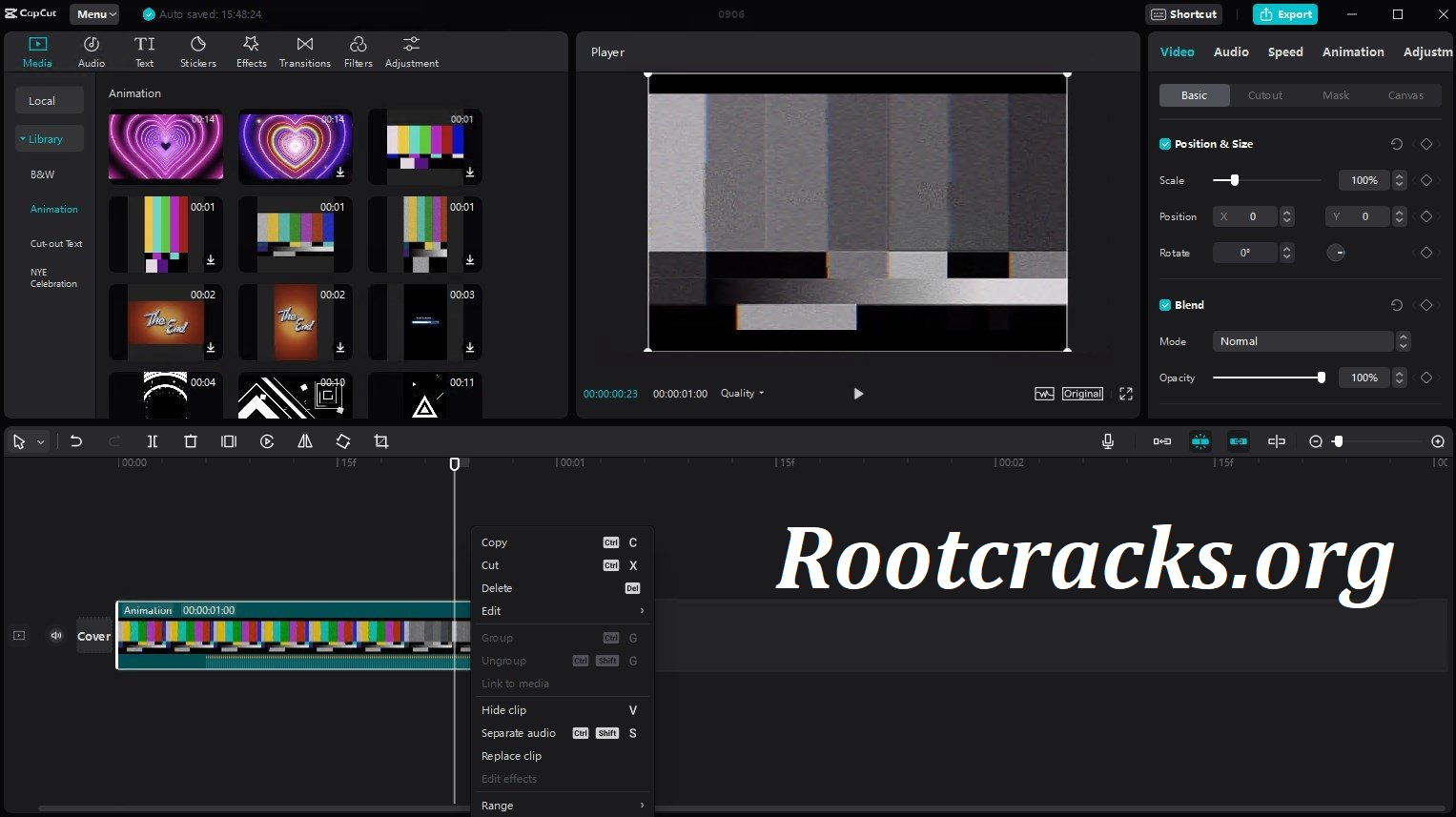Click the Rotate clip icon
The image size is (1456, 817).
point(343,441)
